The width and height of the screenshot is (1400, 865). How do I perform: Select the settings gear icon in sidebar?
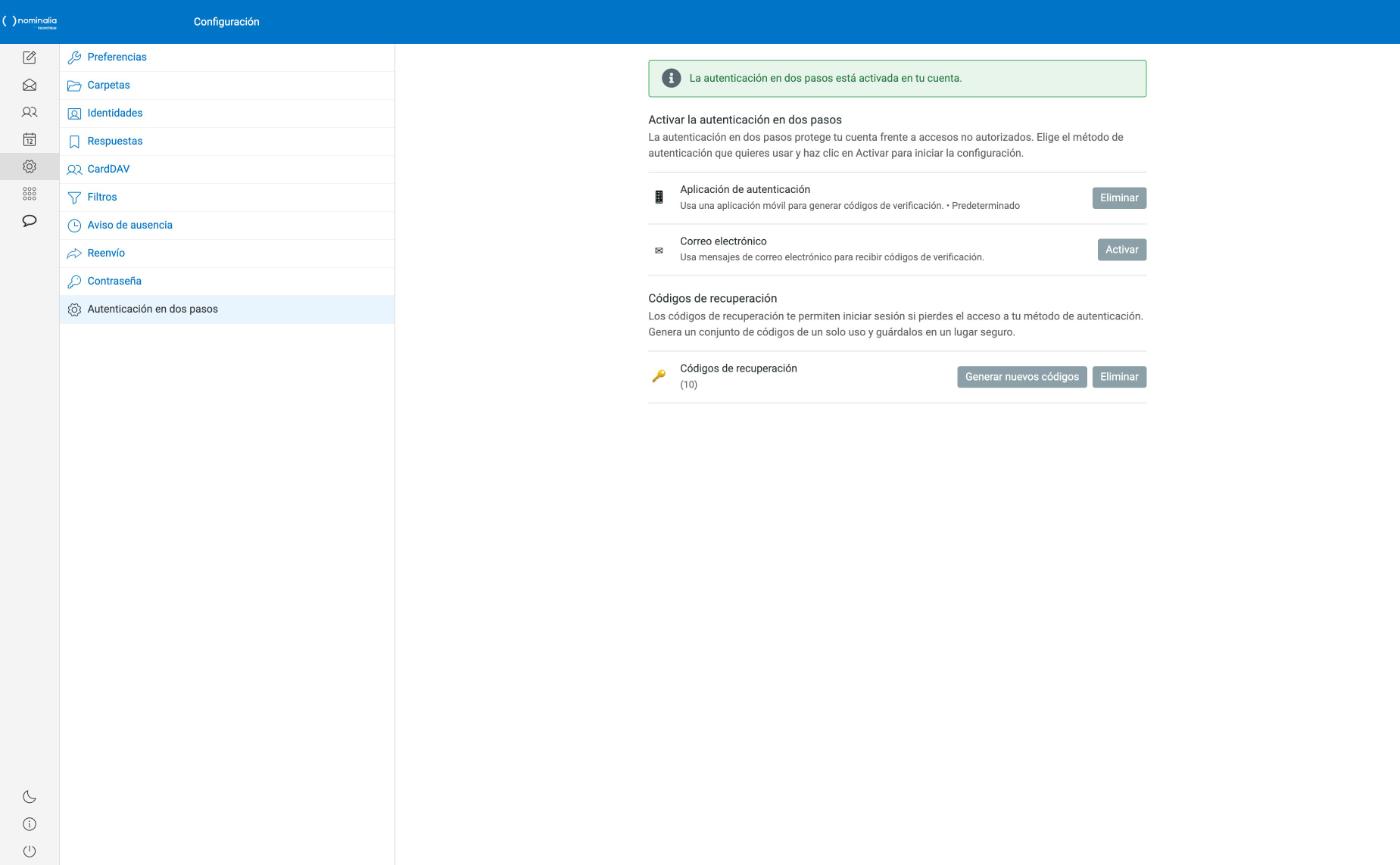[x=29, y=166]
